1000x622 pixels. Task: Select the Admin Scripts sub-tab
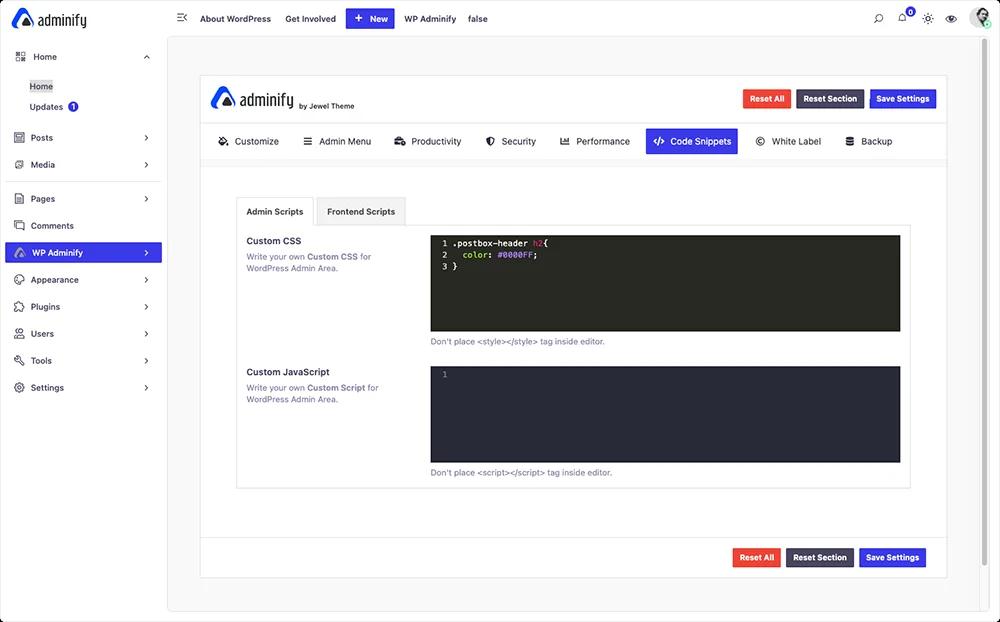(x=275, y=212)
